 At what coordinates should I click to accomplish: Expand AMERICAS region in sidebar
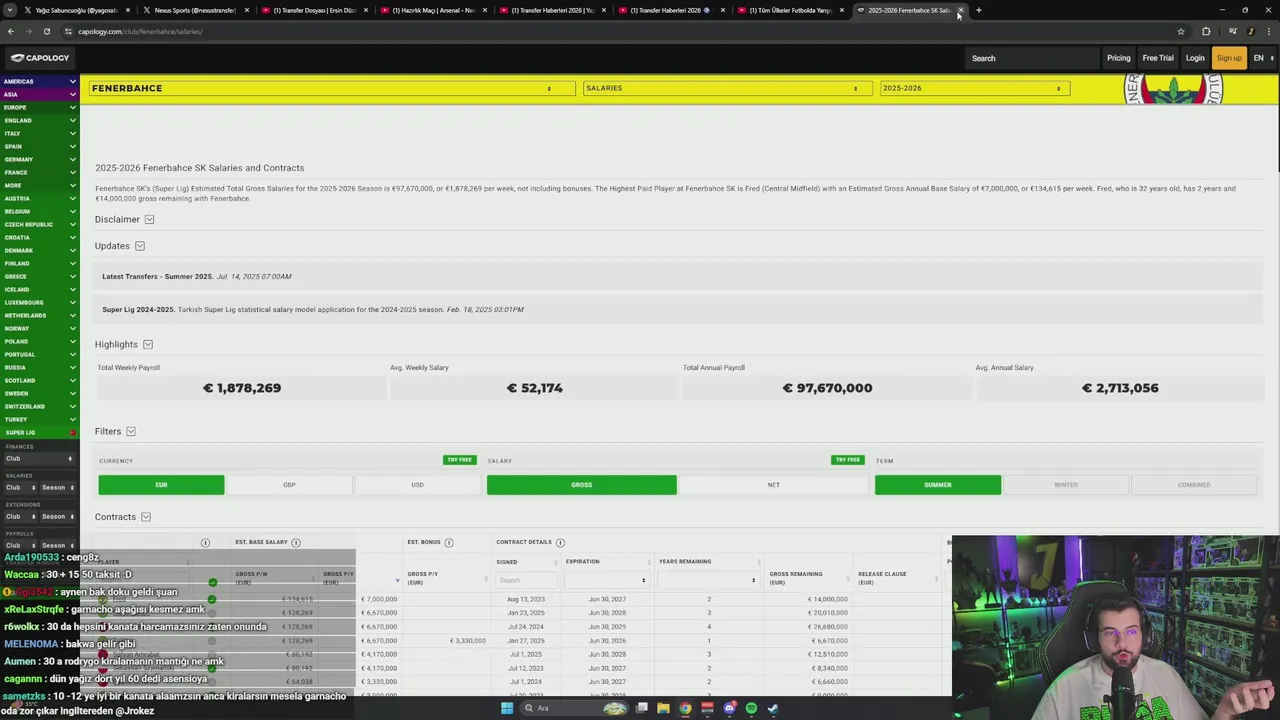[x=39, y=81]
